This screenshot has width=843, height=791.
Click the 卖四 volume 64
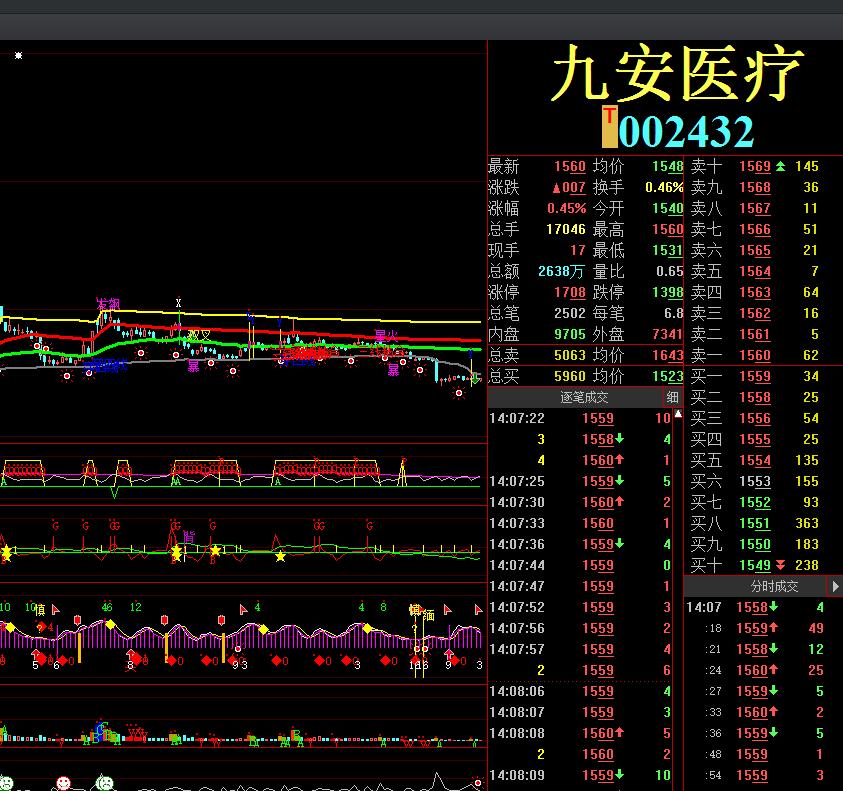click(811, 293)
